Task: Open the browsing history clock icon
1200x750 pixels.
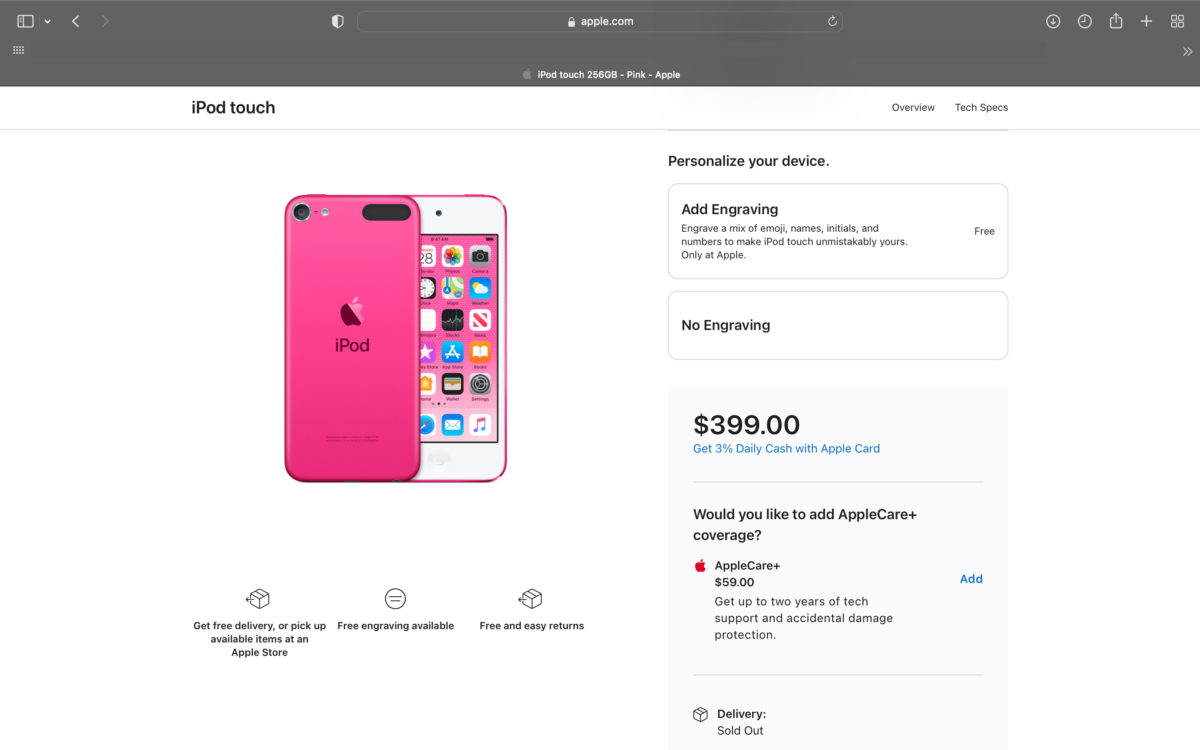Action: [1085, 21]
